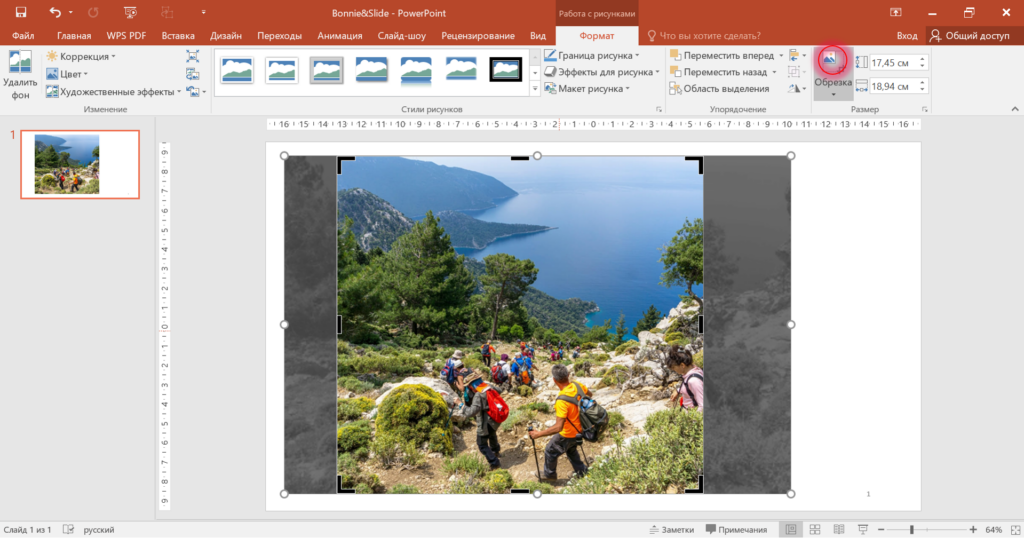The height and width of the screenshot is (538, 1024).
Task: Open Эффекты для рисунка dropdown
Action: 602,72
